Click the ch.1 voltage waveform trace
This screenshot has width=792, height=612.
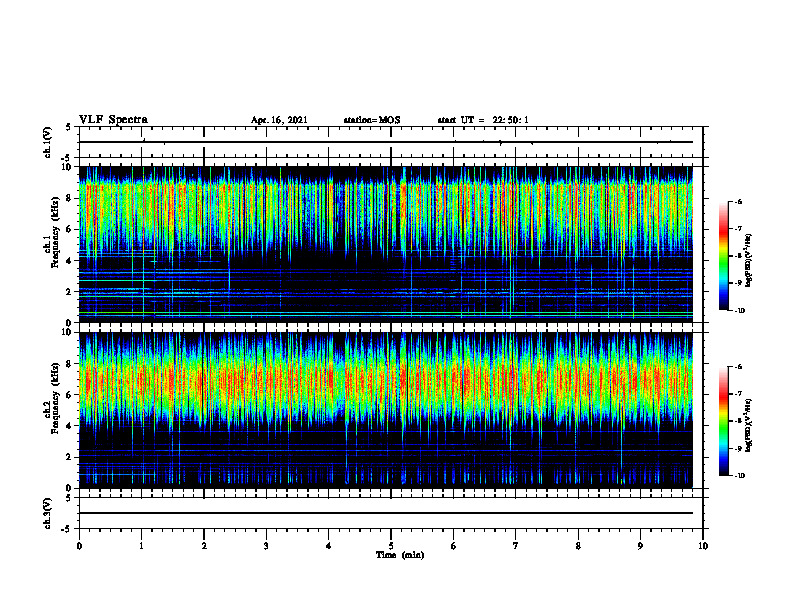pyautogui.click(x=385, y=142)
